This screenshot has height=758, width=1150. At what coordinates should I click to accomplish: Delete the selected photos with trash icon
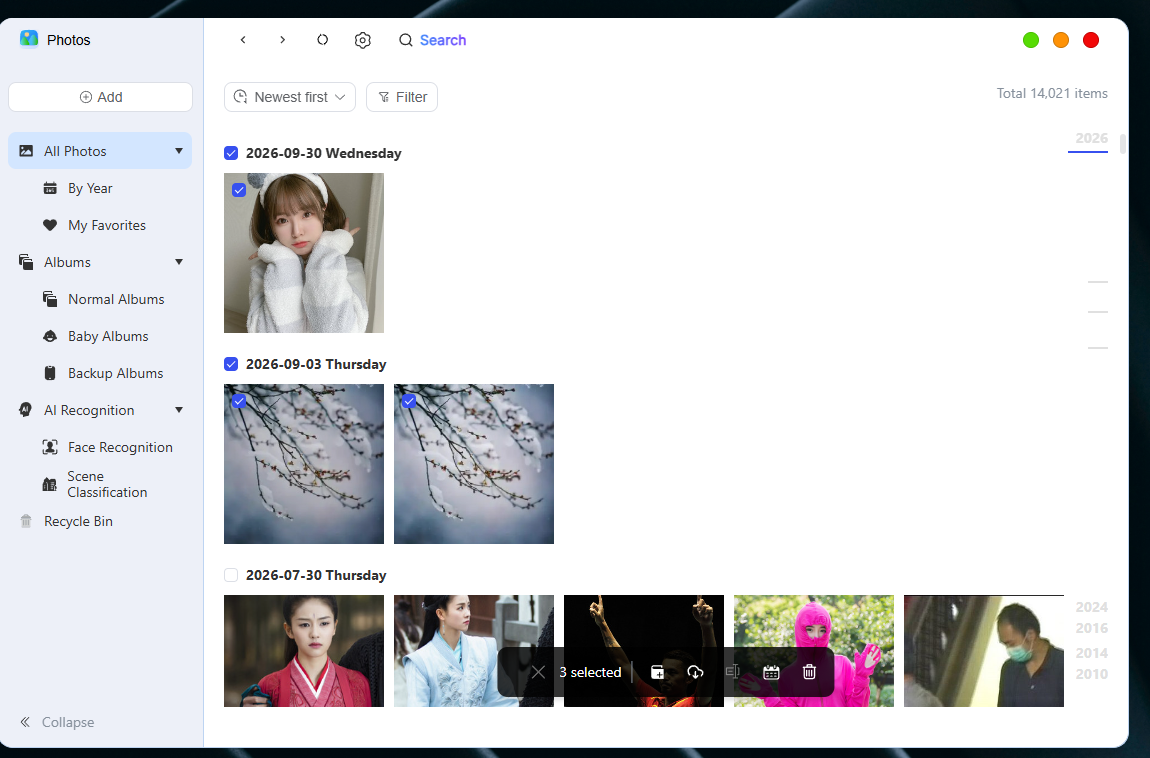coord(809,672)
